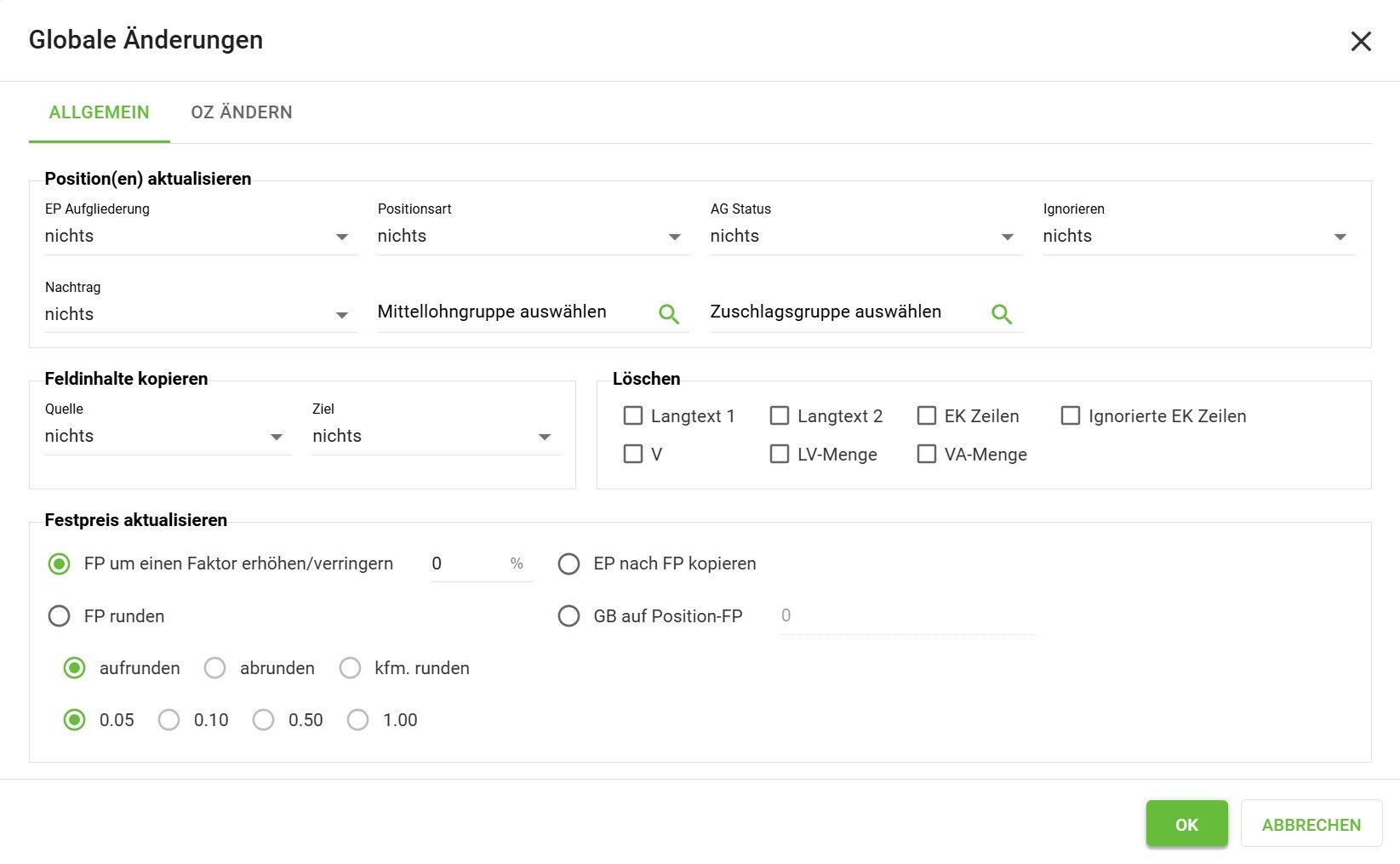Click the Zuschlagsgruppe search magnifier icon
Image resolution: width=1400 pixels, height=864 pixels.
tap(1002, 314)
